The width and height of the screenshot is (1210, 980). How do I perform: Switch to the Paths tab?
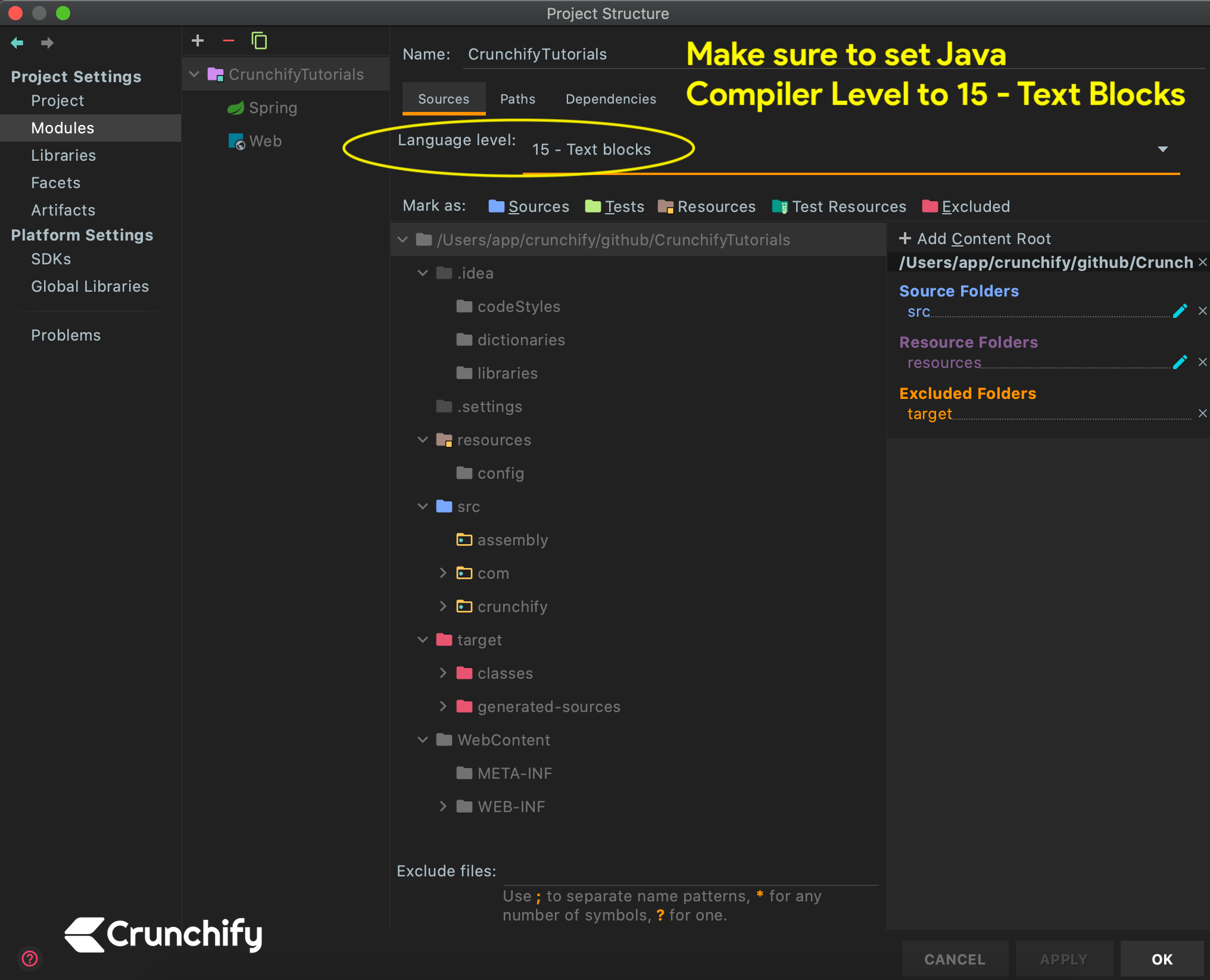(x=517, y=99)
